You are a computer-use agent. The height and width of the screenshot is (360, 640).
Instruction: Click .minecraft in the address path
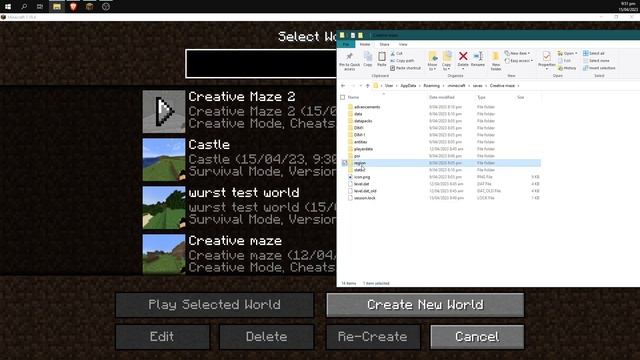click(456, 86)
